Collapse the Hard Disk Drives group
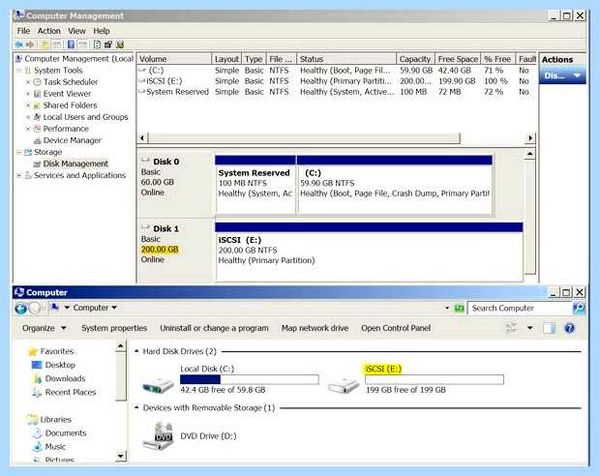 (137, 351)
